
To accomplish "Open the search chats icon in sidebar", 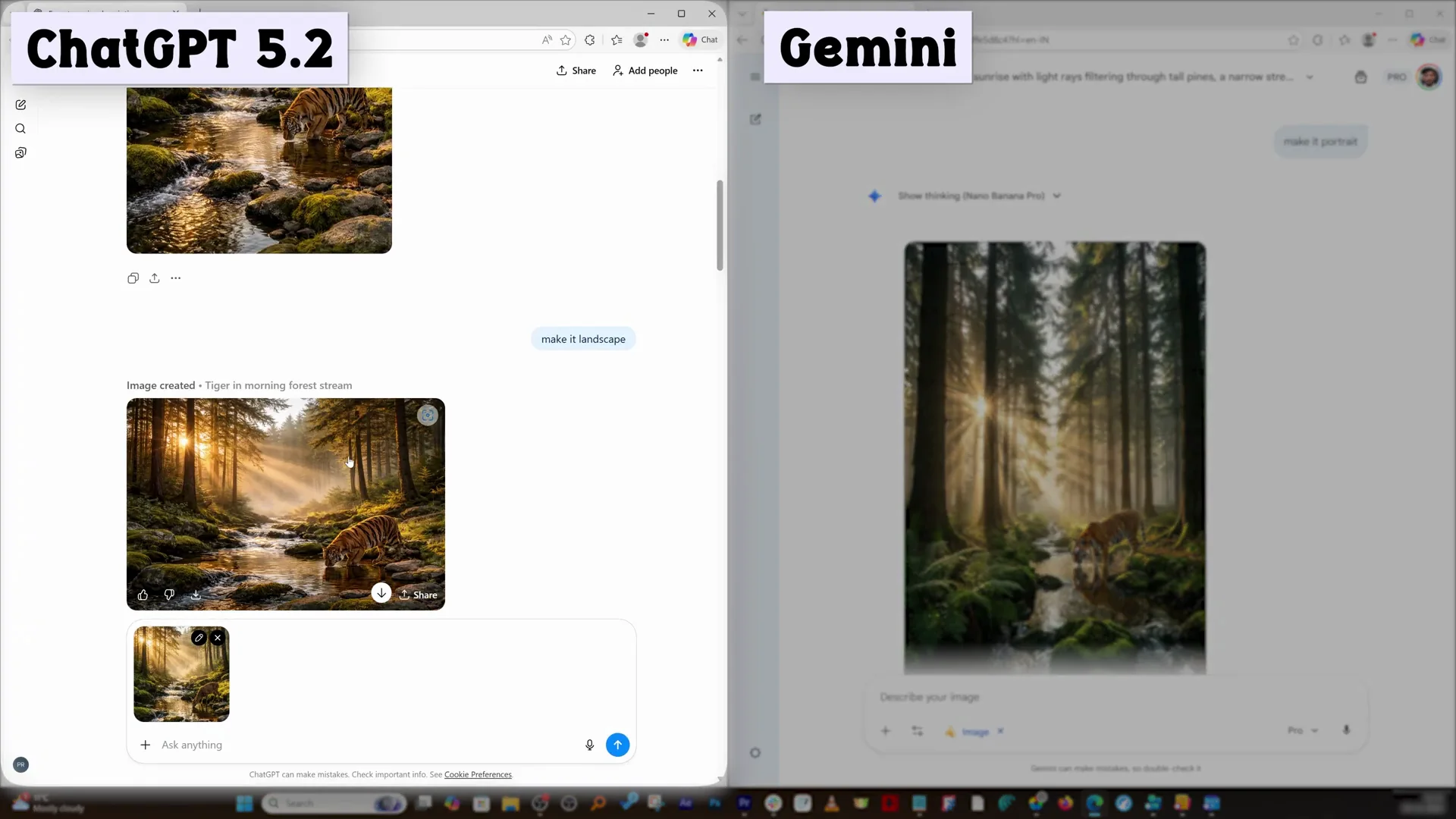I will coord(20,129).
